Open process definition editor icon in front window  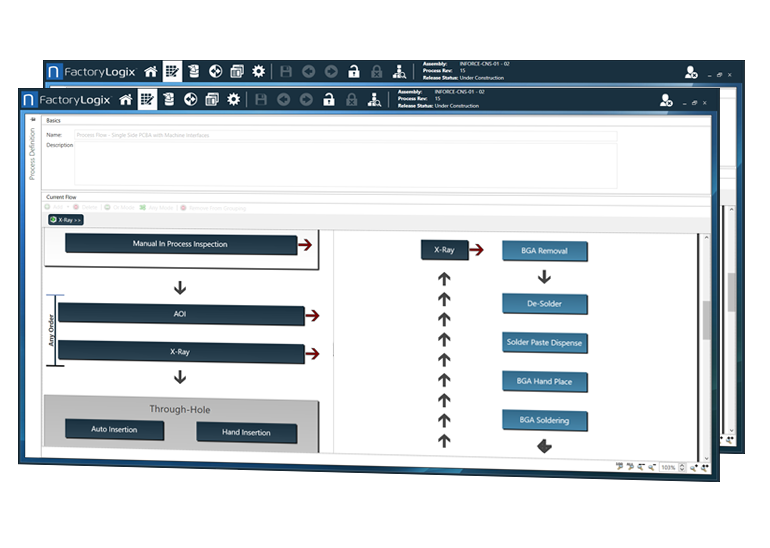(x=147, y=100)
